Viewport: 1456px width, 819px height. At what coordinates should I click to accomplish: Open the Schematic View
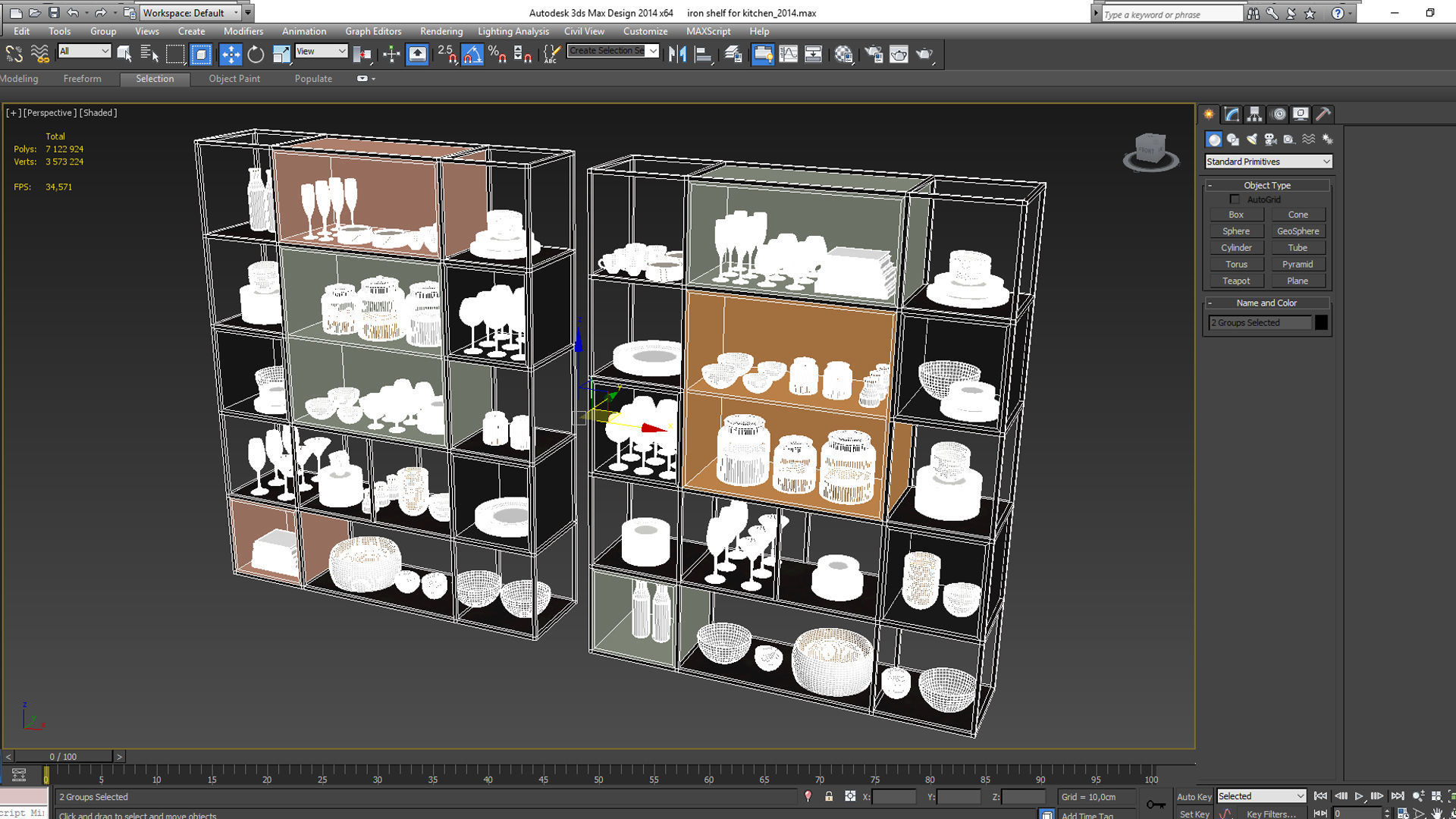tap(813, 54)
